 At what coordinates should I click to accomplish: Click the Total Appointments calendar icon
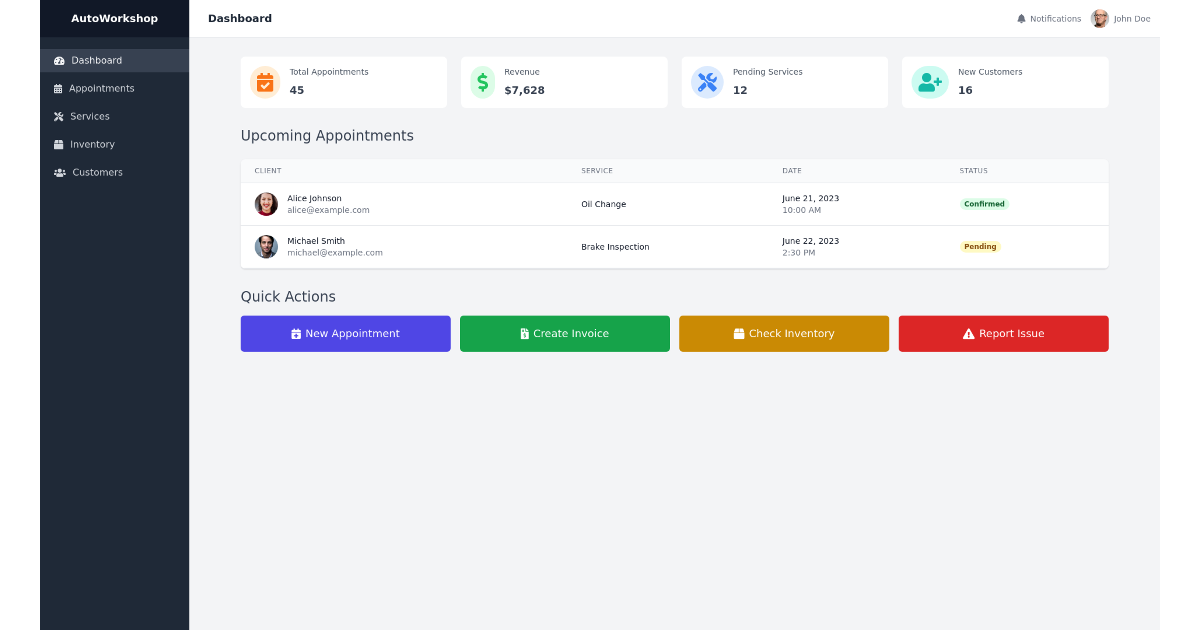point(264,82)
